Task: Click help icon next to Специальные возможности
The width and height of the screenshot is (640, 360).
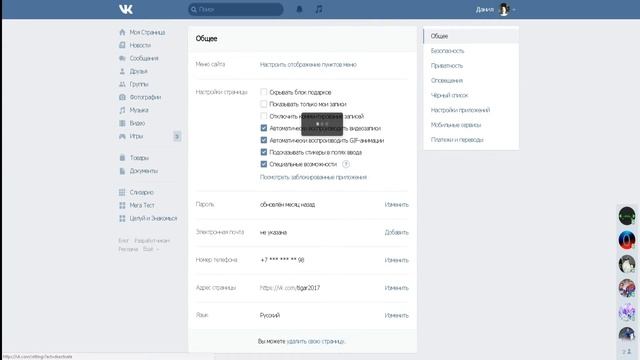Action: click(346, 164)
